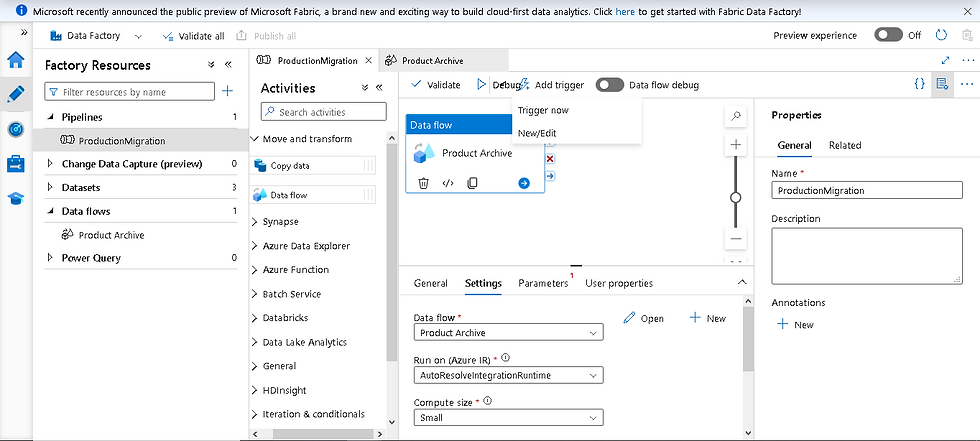980x441 pixels.
Task: Open the Monitor gauge icon in sidebar
Action: point(16,129)
